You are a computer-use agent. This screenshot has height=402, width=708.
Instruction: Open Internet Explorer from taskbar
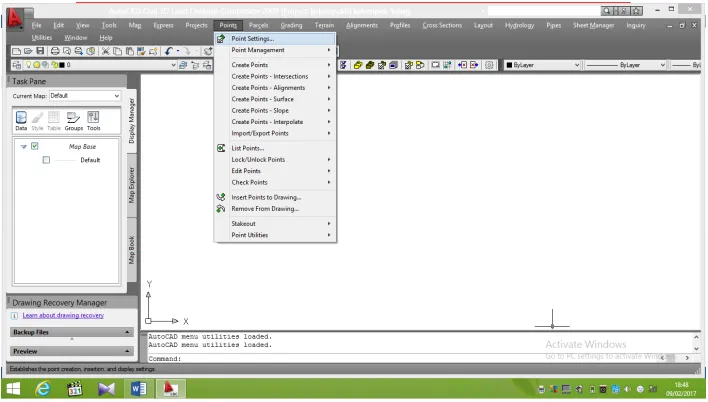[43, 388]
